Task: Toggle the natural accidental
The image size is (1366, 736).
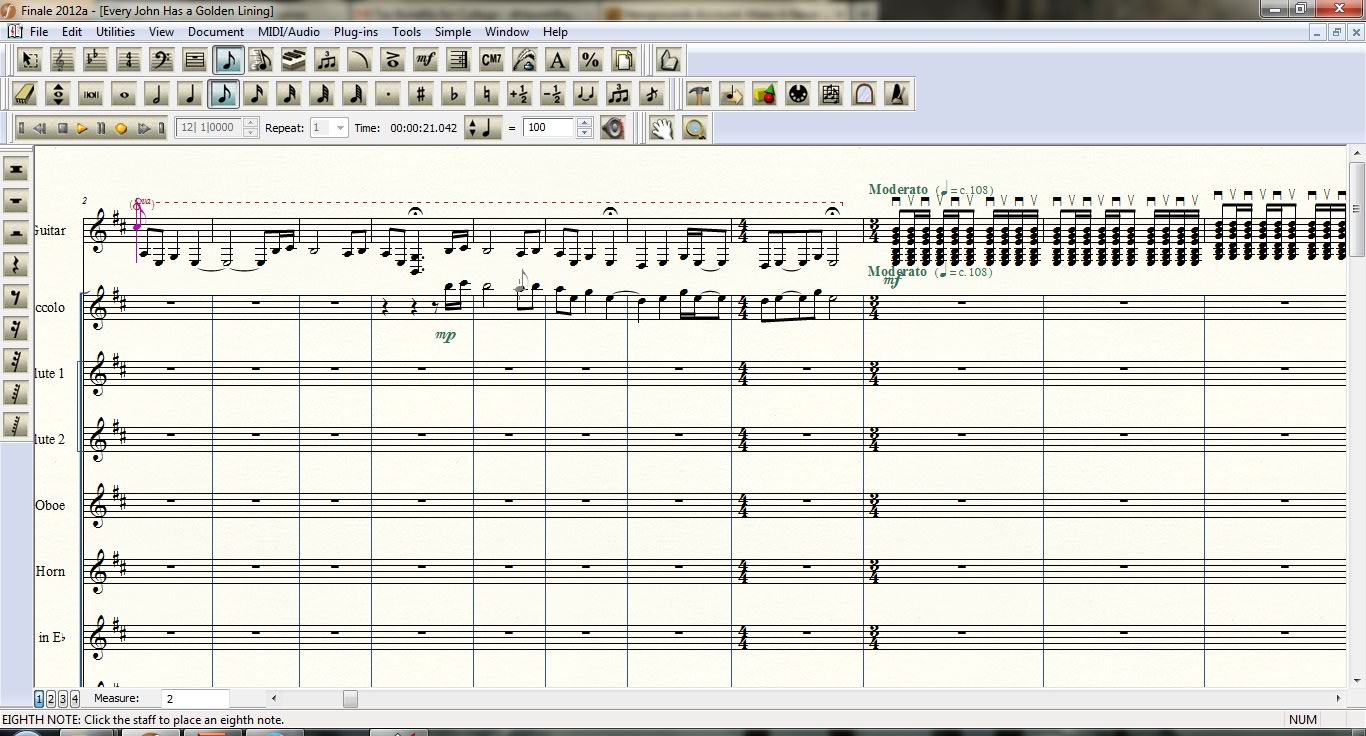Action: point(487,94)
